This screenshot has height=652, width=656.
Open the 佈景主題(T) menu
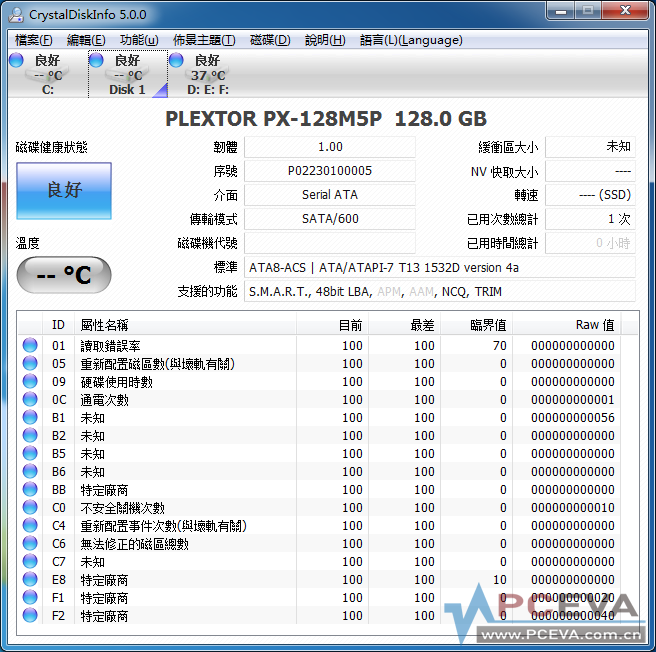[204, 40]
